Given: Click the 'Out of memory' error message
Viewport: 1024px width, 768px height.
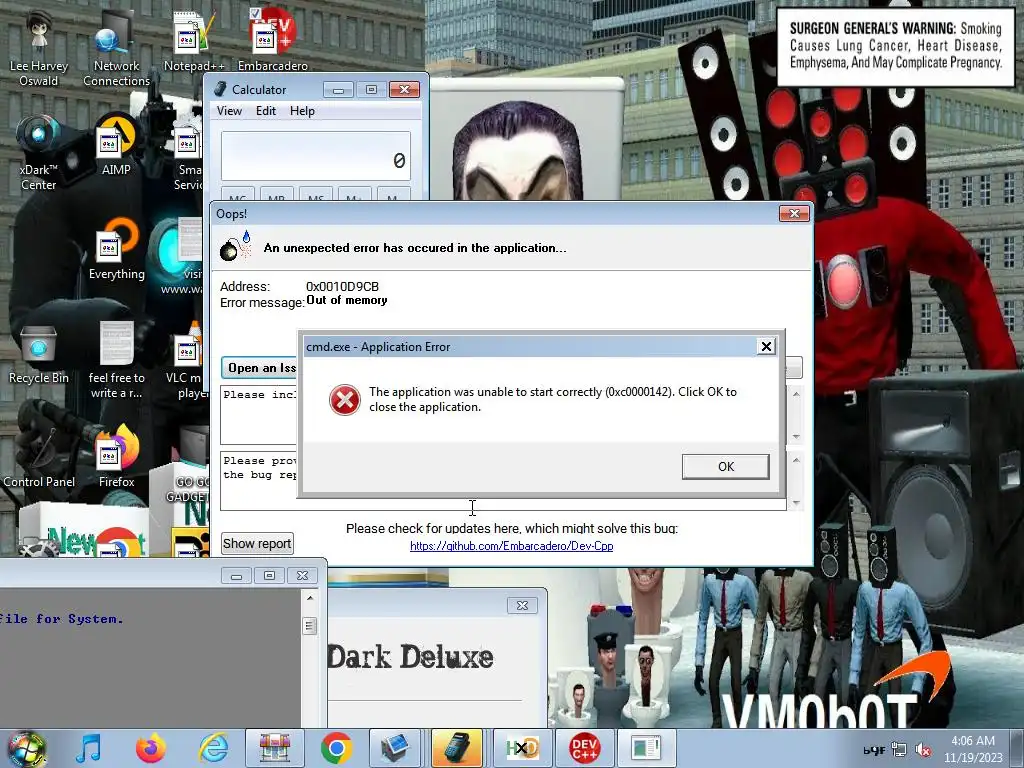Looking at the screenshot, I should [347, 300].
